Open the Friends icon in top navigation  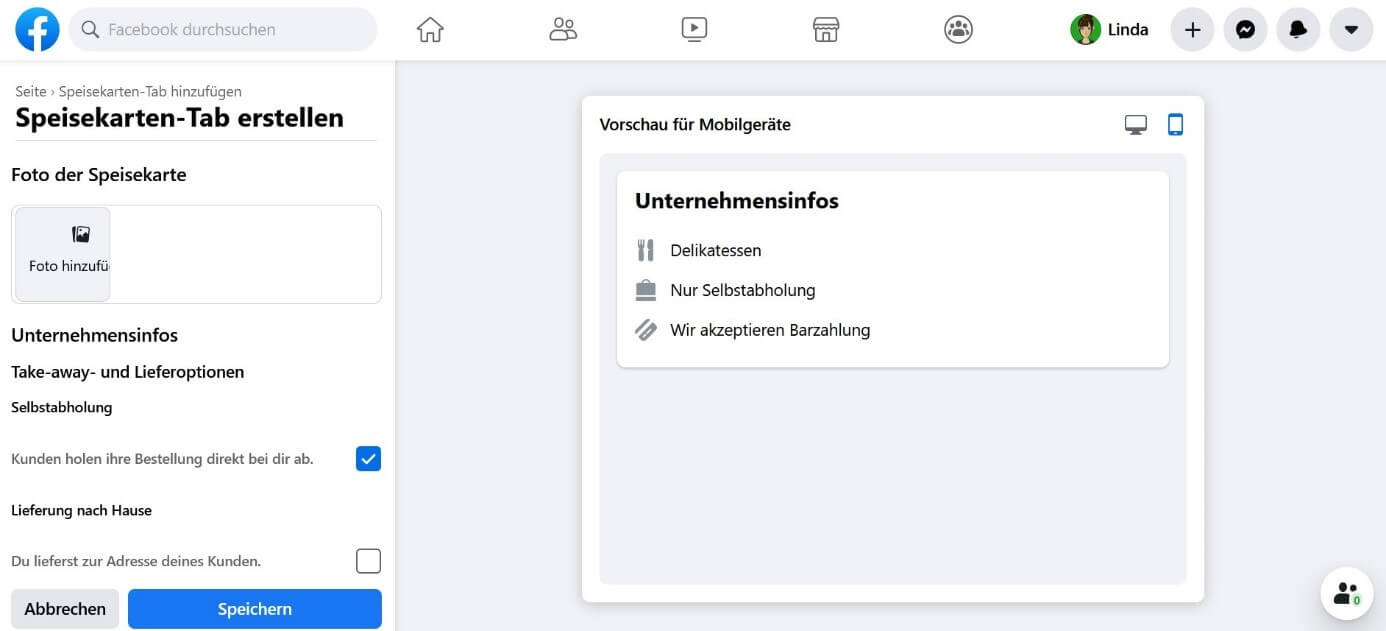point(563,30)
